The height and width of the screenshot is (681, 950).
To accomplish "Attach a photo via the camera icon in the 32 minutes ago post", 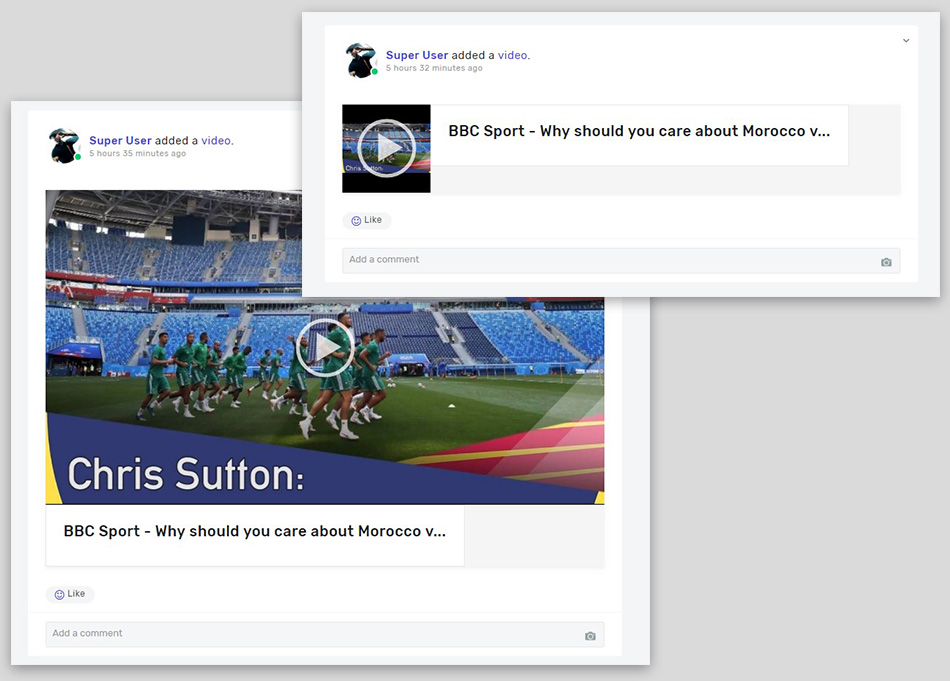I will [x=886, y=262].
